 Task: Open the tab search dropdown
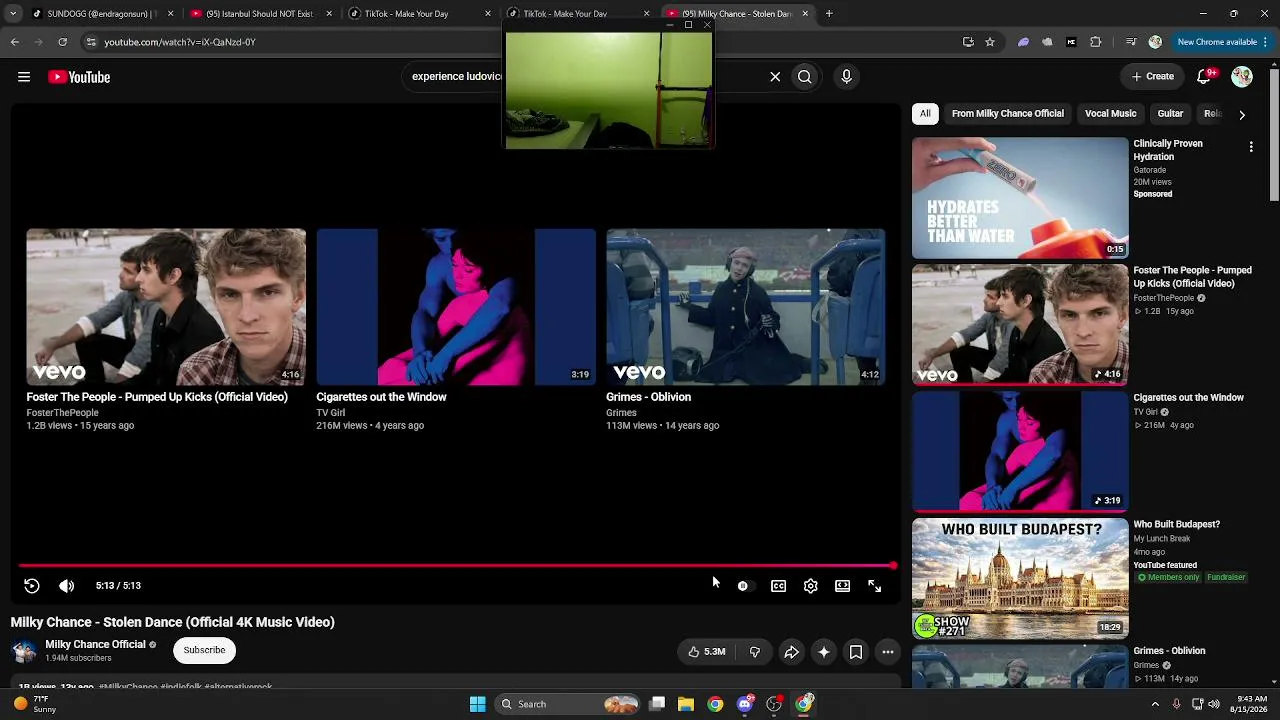(x=13, y=14)
